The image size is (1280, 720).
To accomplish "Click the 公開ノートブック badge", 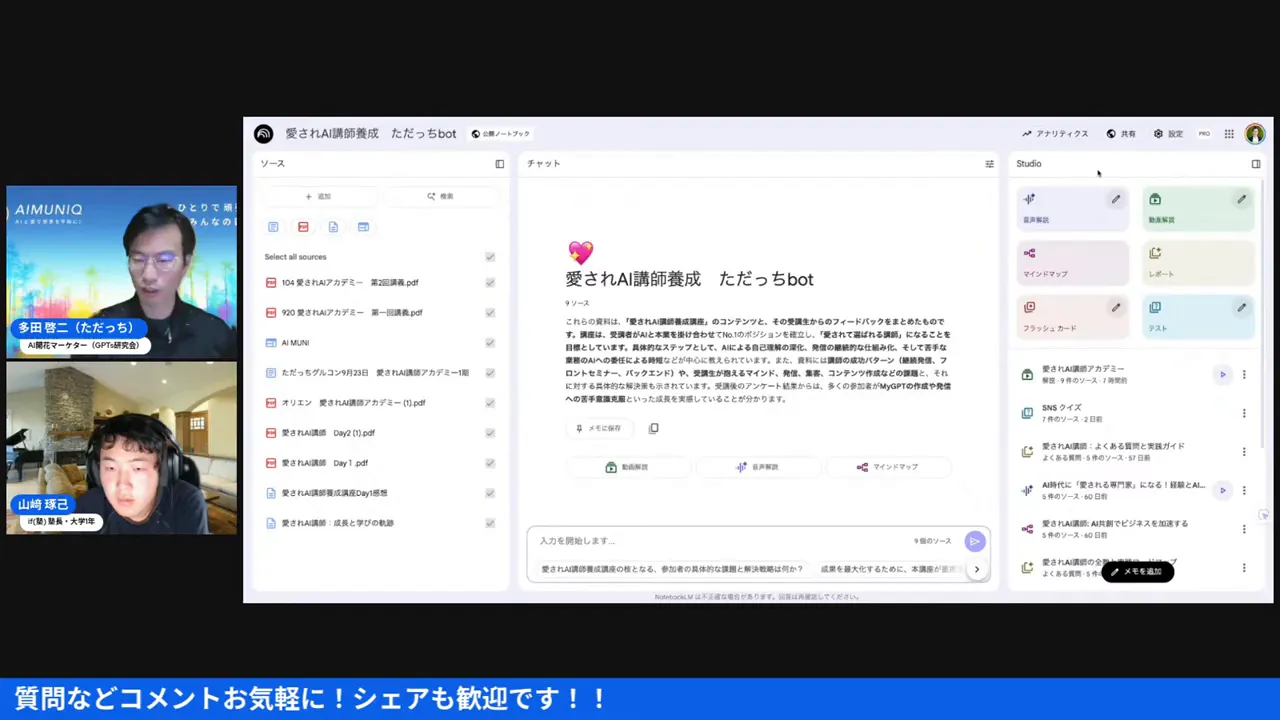I will coord(501,134).
